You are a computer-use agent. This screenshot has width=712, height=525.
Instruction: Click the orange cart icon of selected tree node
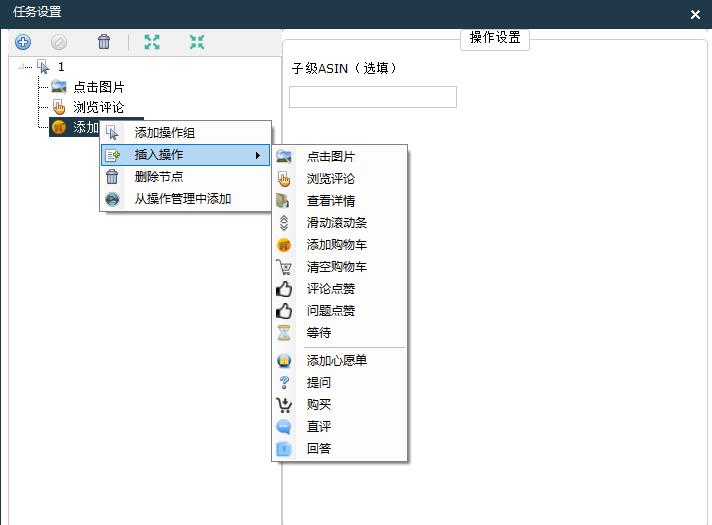(59, 127)
